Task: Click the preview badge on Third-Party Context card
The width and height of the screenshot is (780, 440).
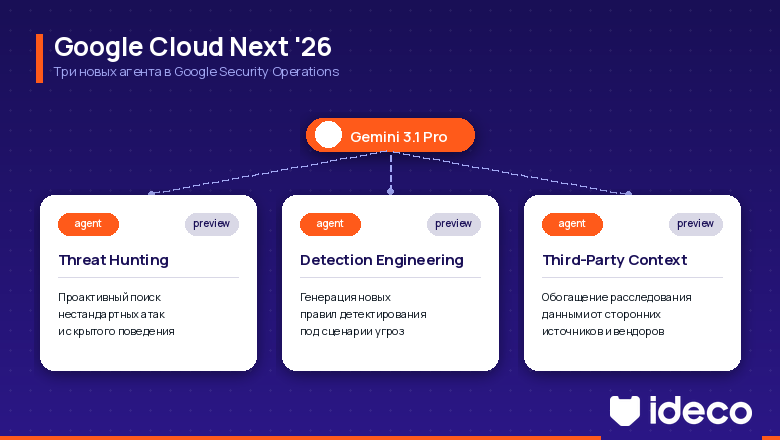Action: tap(695, 224)
